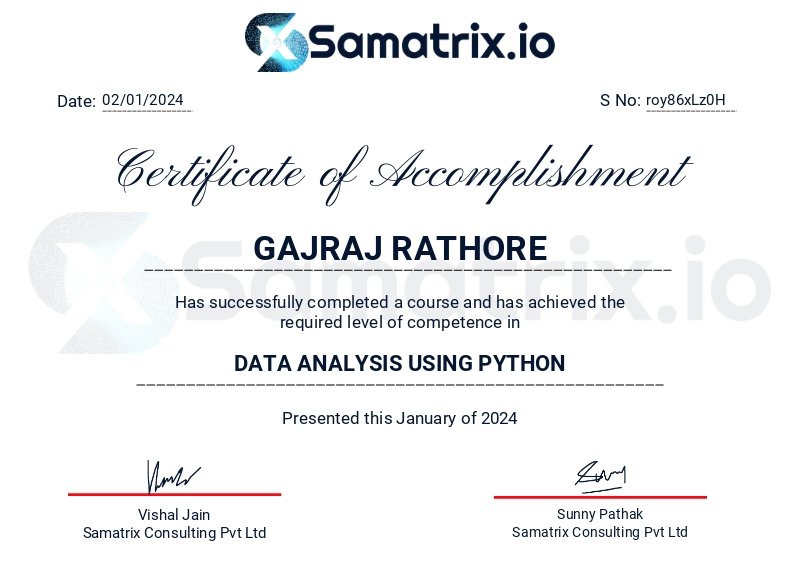Click the "S No:" label
The height and width of the screenshot is (566, 800).
(620, 100)
